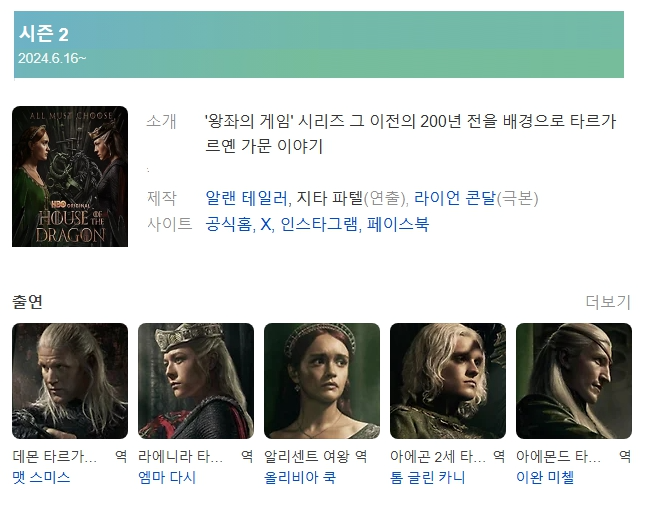This screenshot has width=669, height=511.
Task: Open the 페이스북 link
Action: tap(398, 224)
